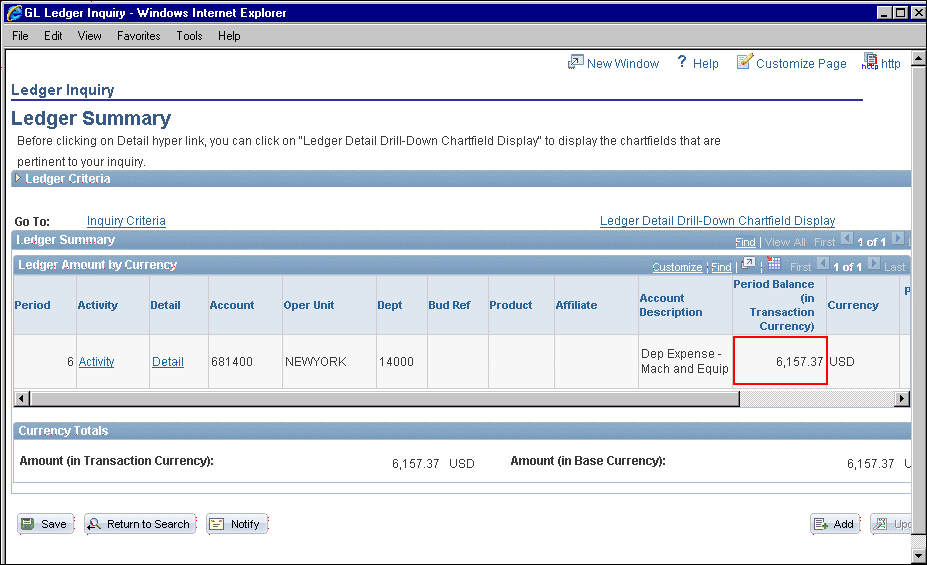Open Ledger Detail Drill-Down Chartfield Display link
The width and height of the screenshot is (927, 565).
(717, 221)
